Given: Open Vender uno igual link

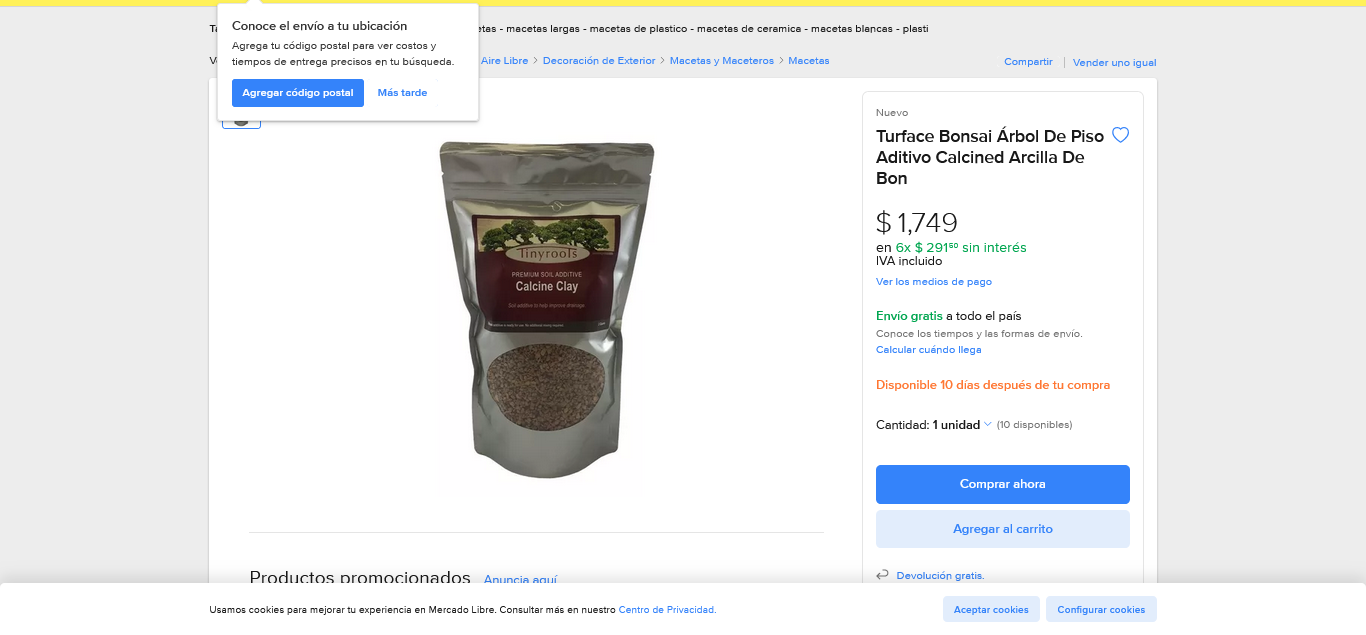Looking at the screenshot, I should (1114, 62).
